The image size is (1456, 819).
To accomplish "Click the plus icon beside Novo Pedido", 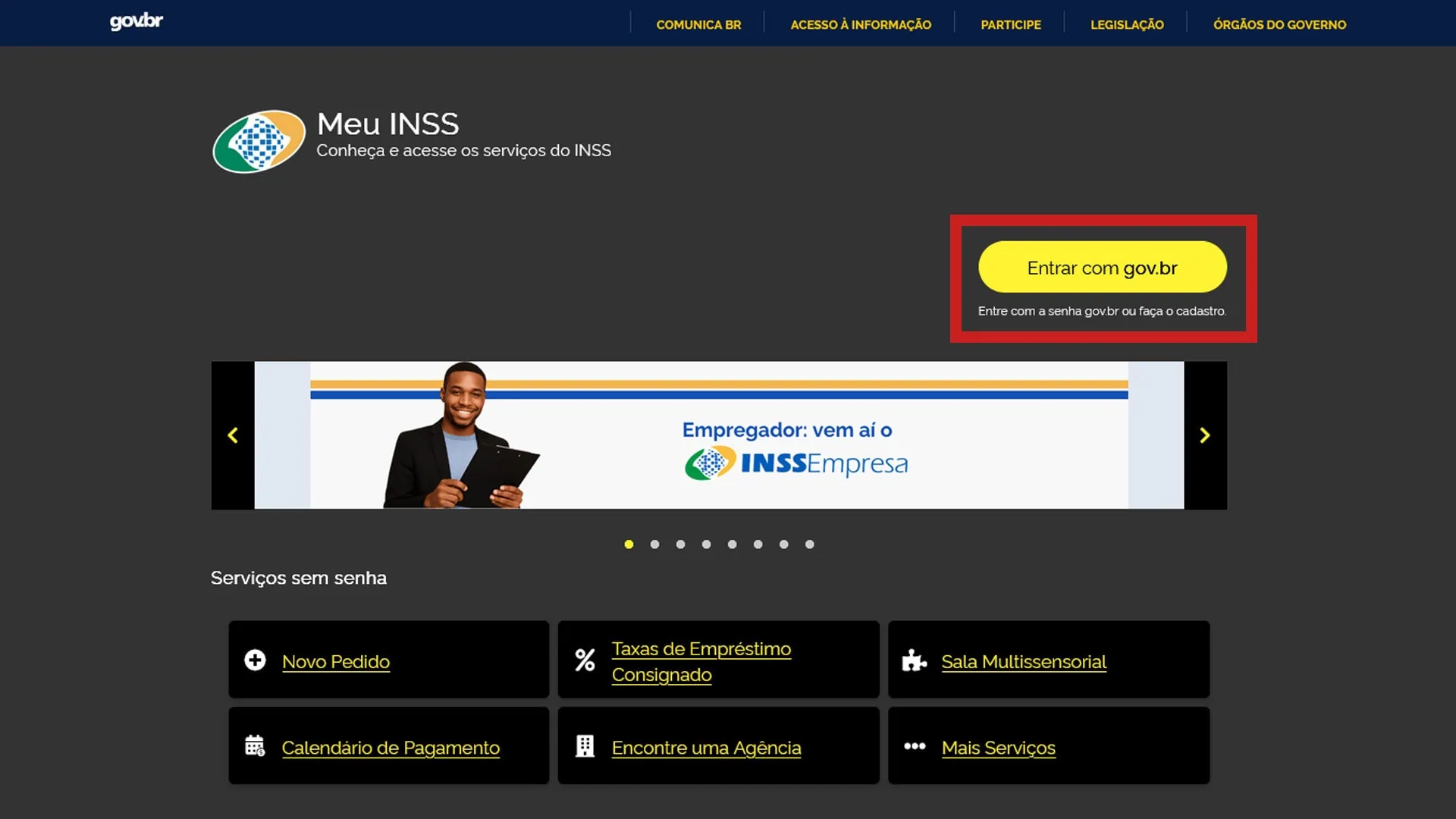I will tap(255, 660).
